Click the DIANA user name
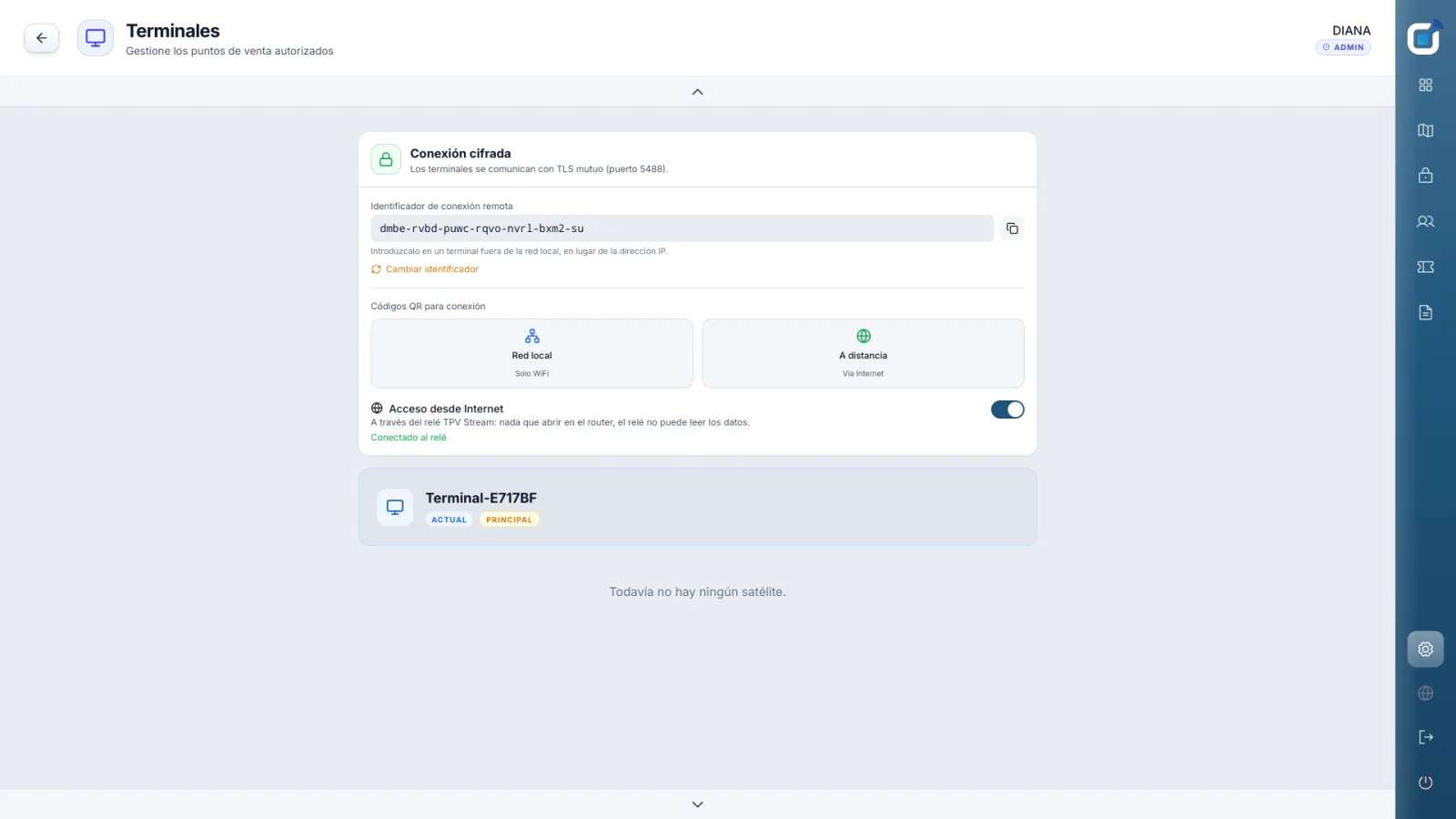1456x819 pixels. pyautogui.click(x=1351, y=31)
